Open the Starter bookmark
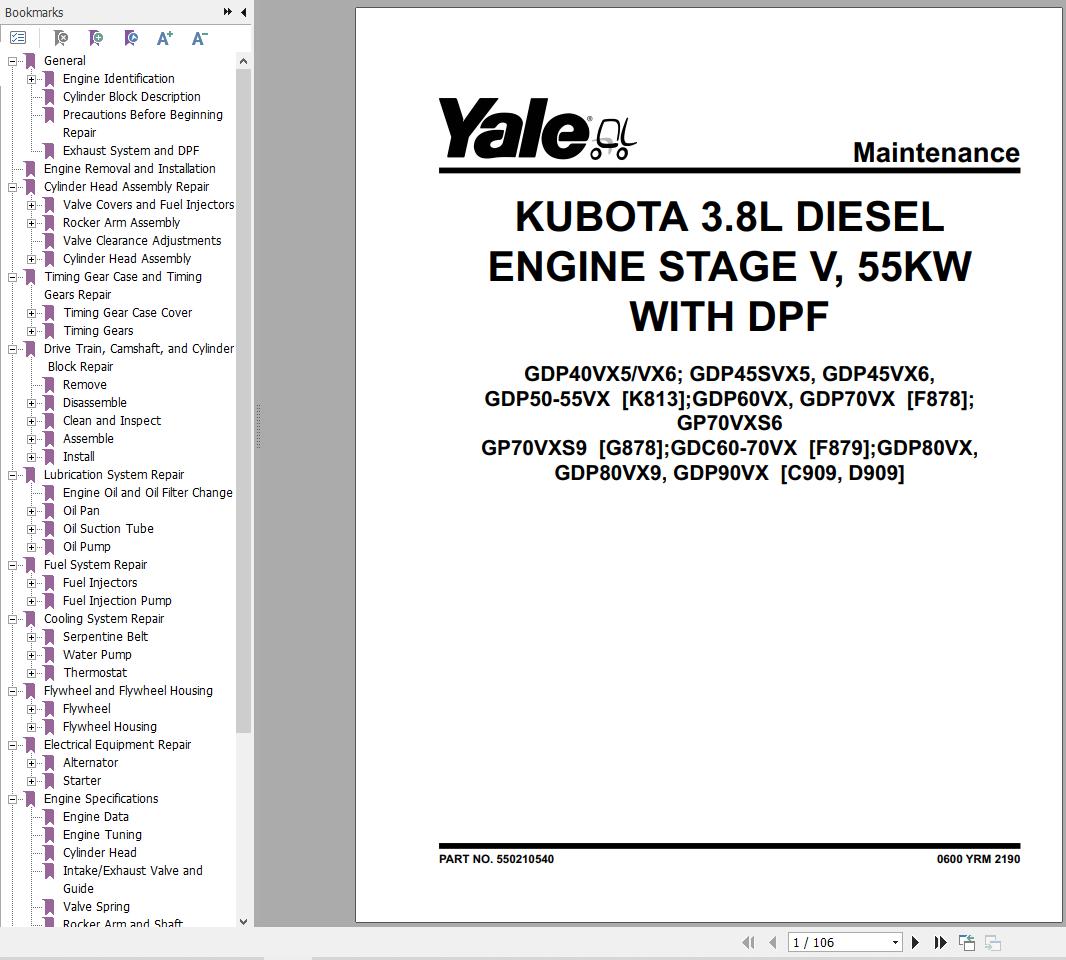 (x=82, y=781)
